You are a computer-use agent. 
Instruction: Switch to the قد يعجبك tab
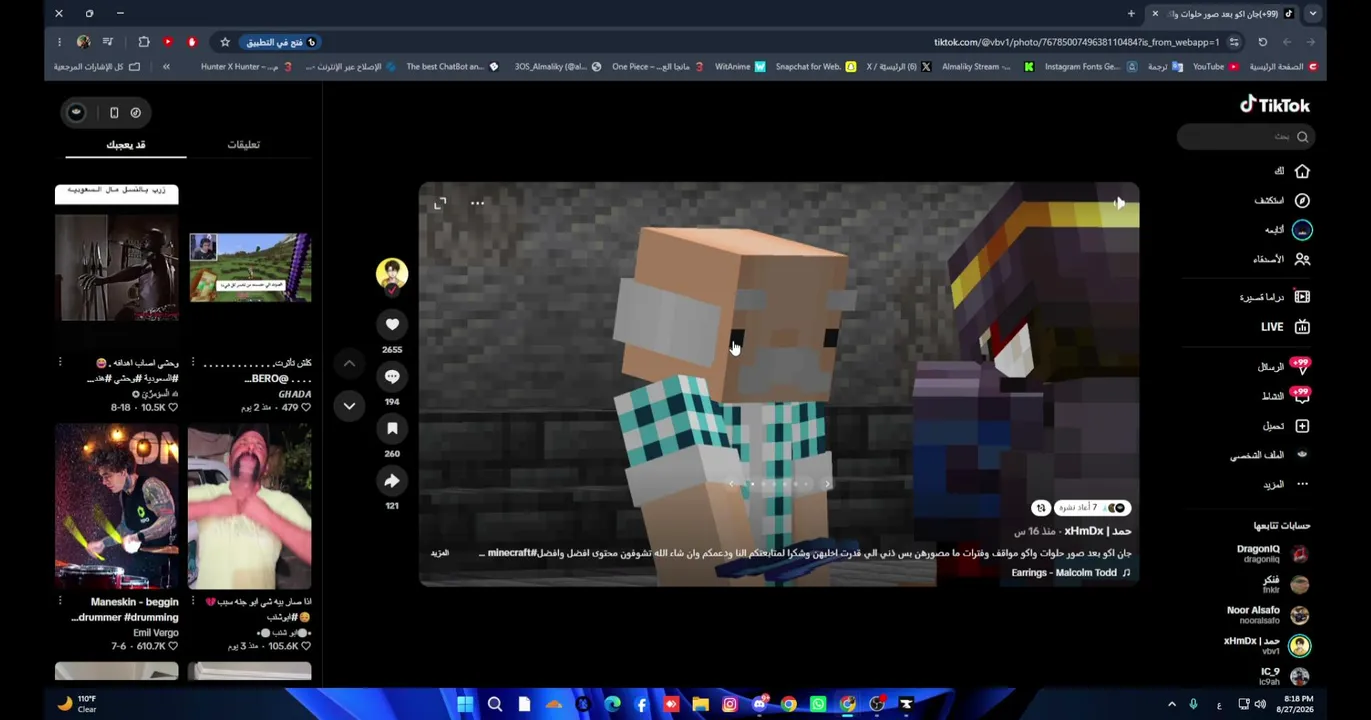pyautogui.click(x=126, y=145)
